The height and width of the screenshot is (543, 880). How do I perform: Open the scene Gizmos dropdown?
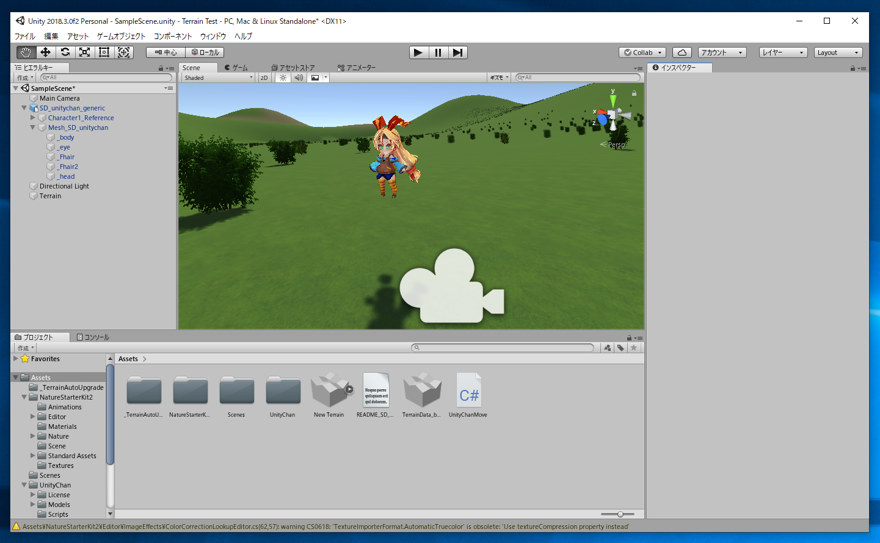click(x=499, y=77)
